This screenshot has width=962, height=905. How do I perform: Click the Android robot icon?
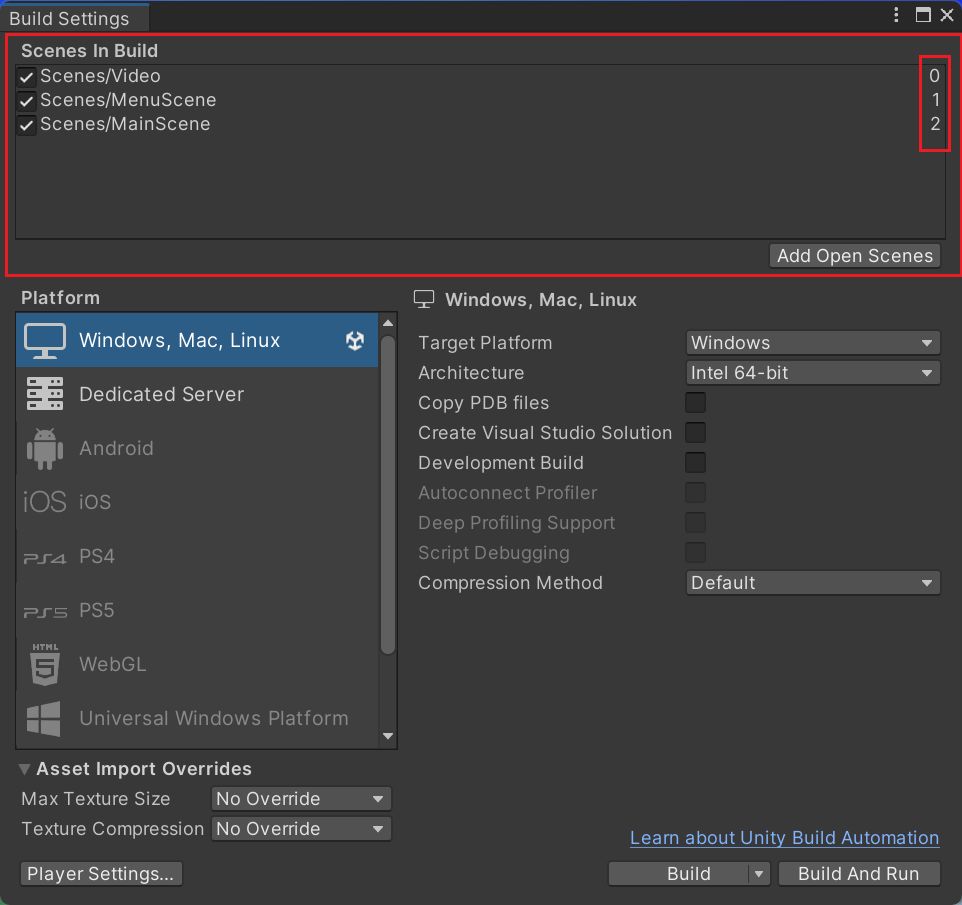click(45, 449)
